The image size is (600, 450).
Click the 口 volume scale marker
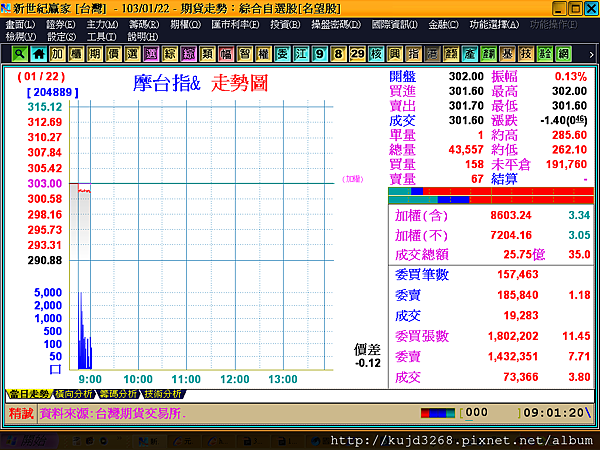point(55,369)
